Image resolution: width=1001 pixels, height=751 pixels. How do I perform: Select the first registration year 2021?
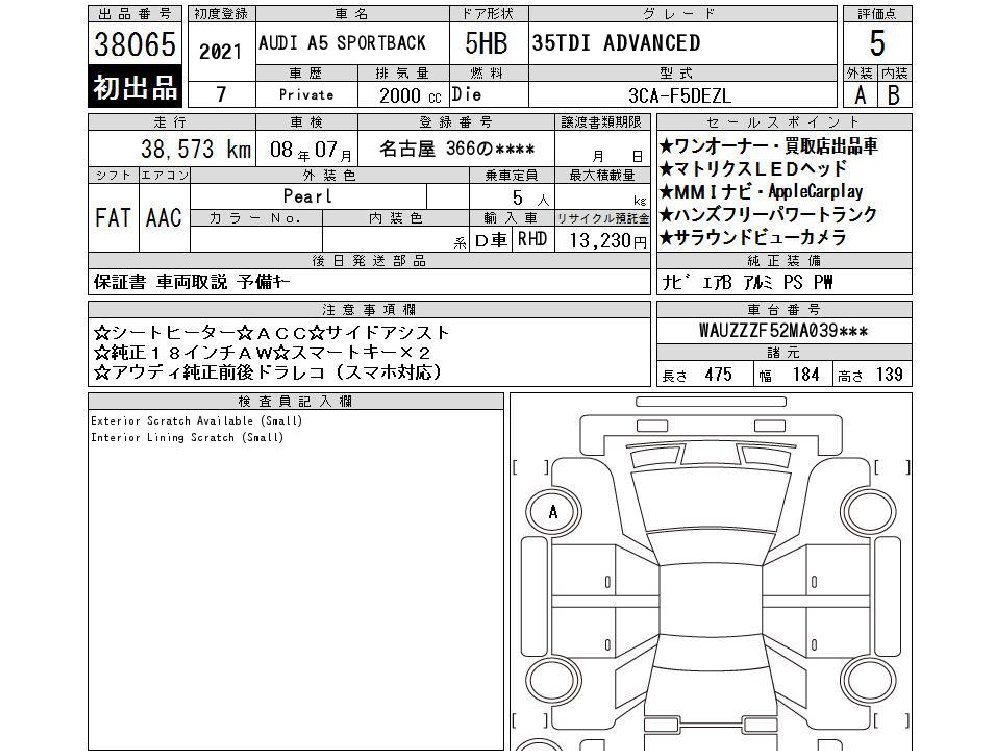point(221,52)
